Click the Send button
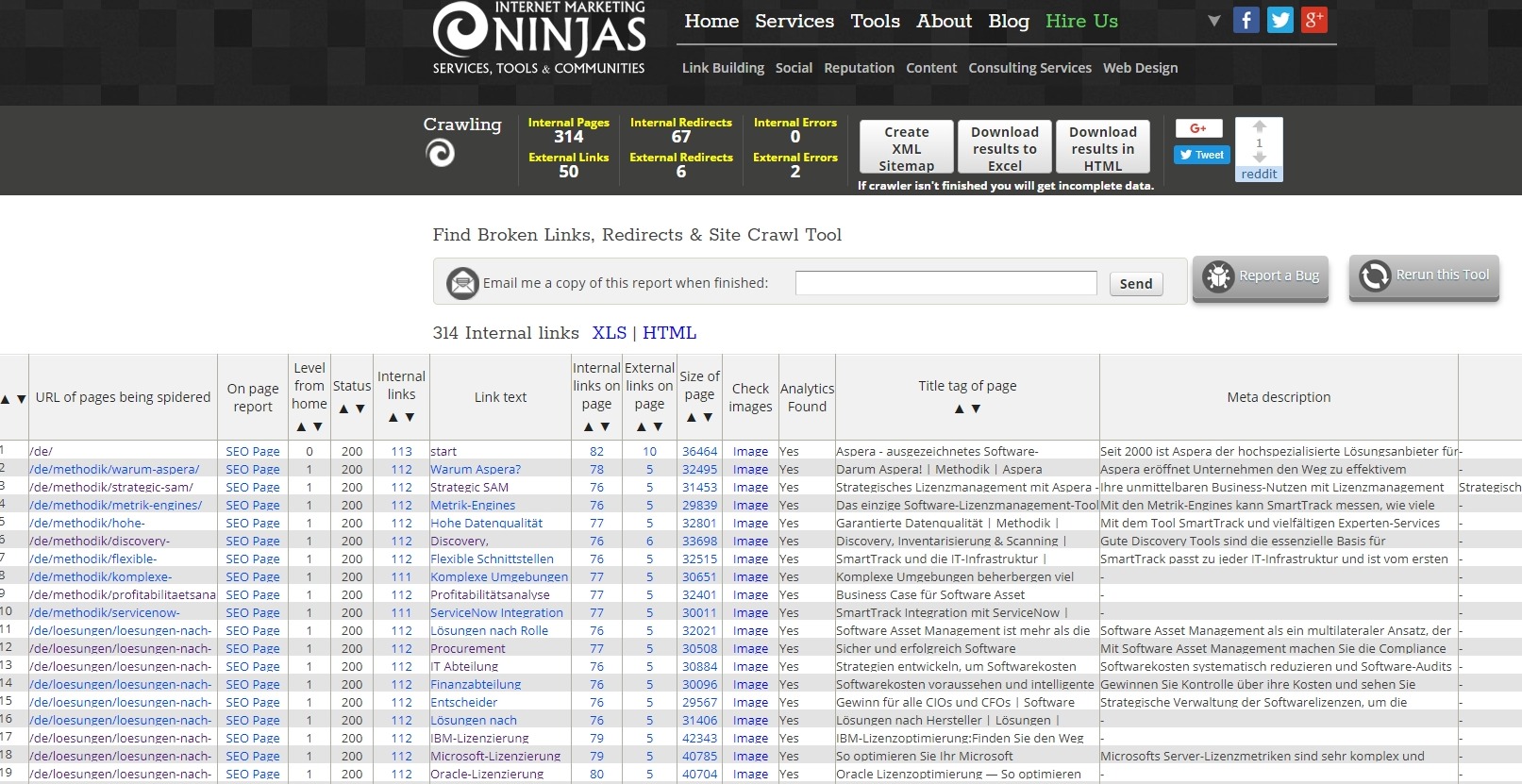The height and width of the screenshot is (784, 1522). click(1136, 283)
